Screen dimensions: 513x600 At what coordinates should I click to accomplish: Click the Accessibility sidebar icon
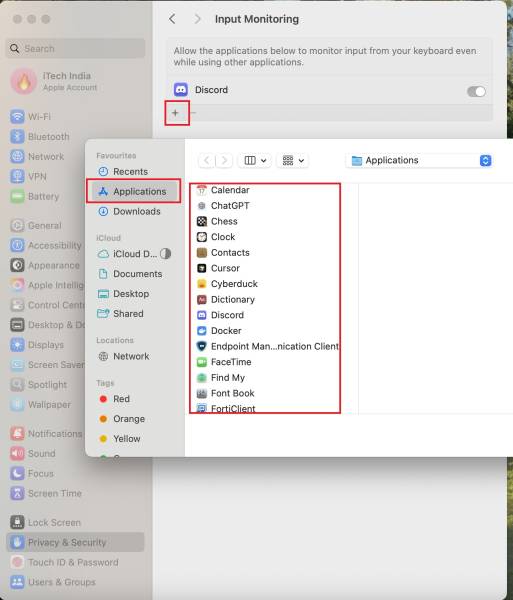coord(17,245)
